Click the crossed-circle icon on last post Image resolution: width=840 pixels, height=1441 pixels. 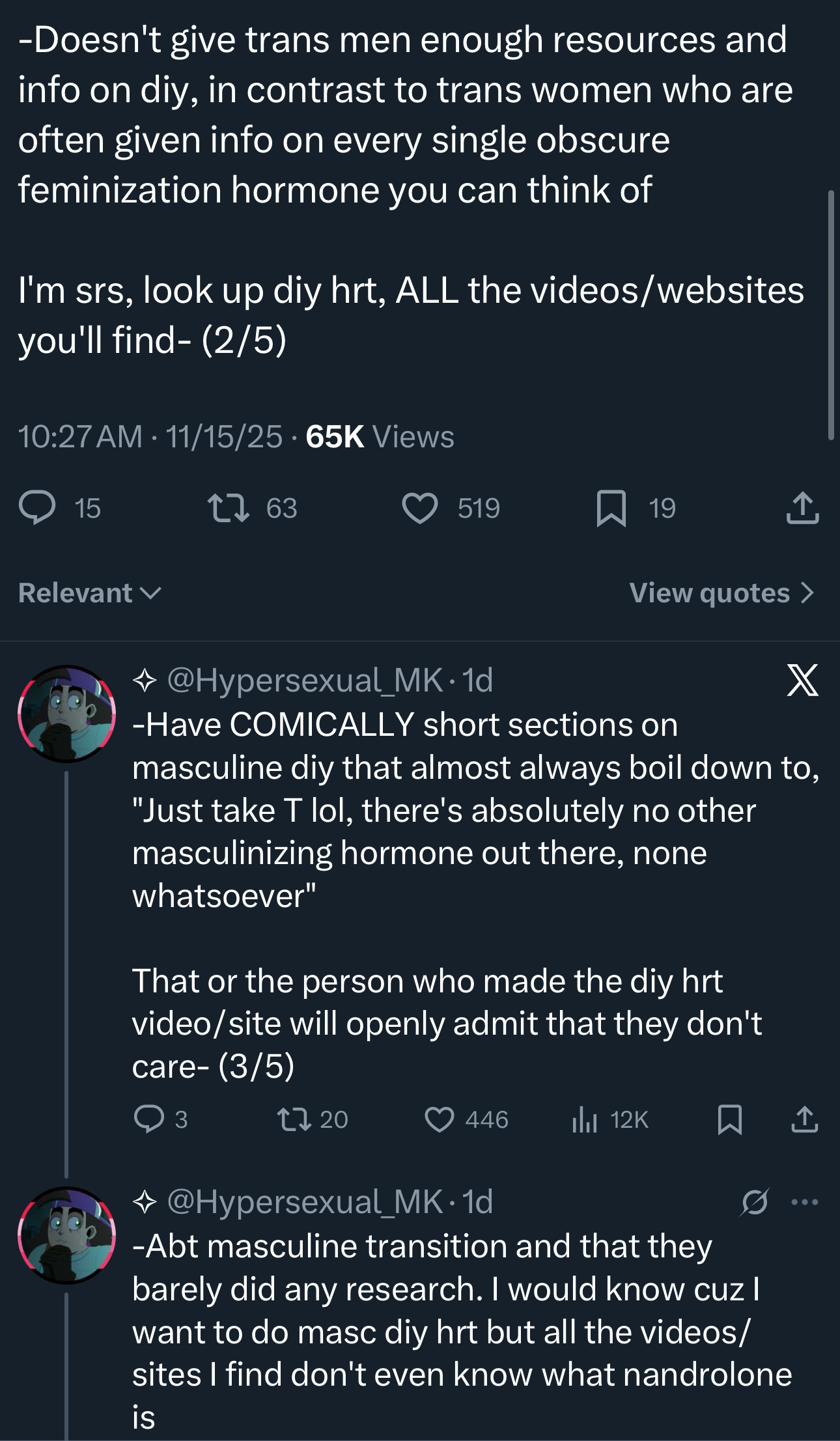pos(754,1202)
